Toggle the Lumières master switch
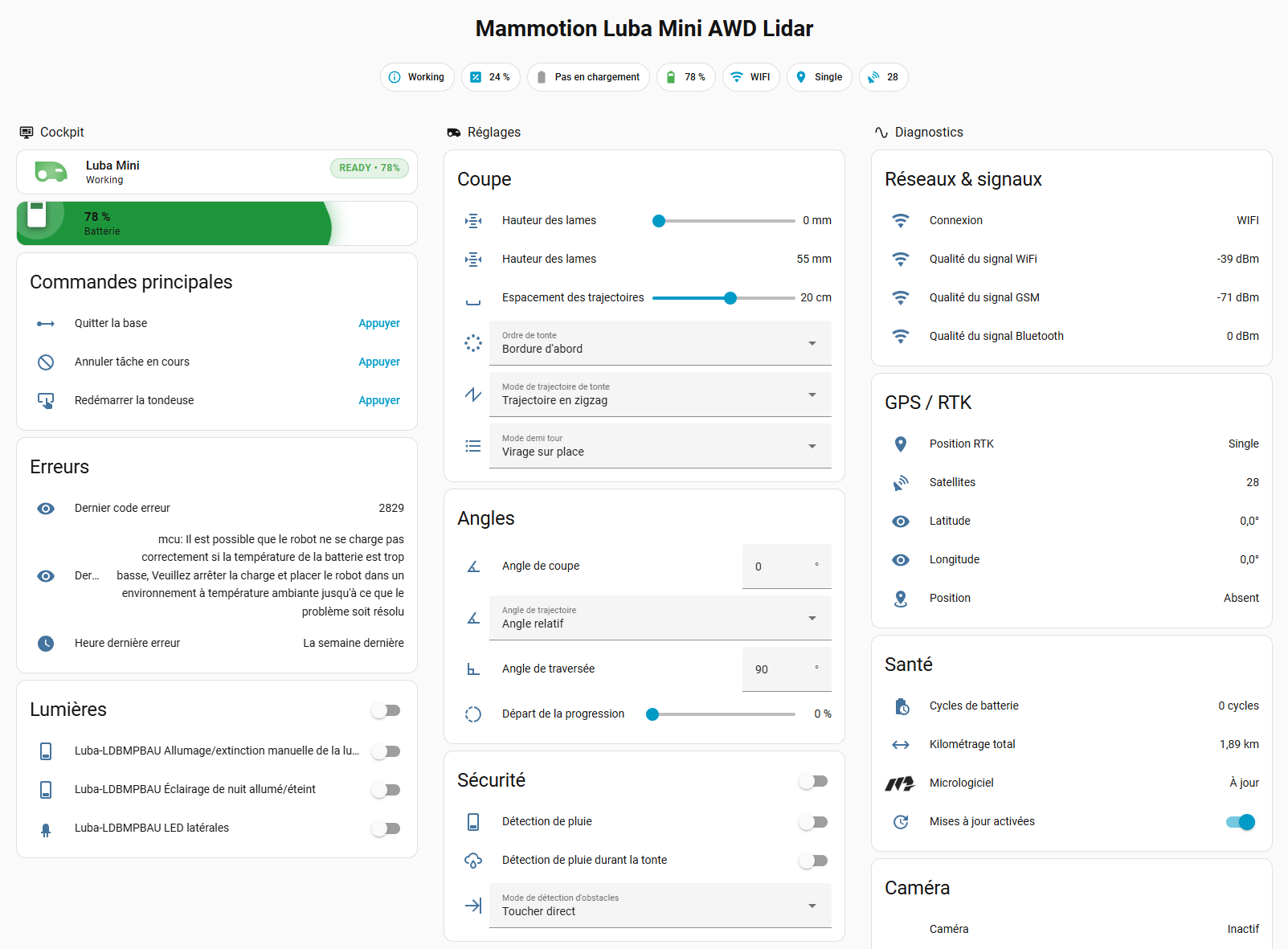This screenshot has width=1288, height=949. pyautogui.click(x=386, y=710)
